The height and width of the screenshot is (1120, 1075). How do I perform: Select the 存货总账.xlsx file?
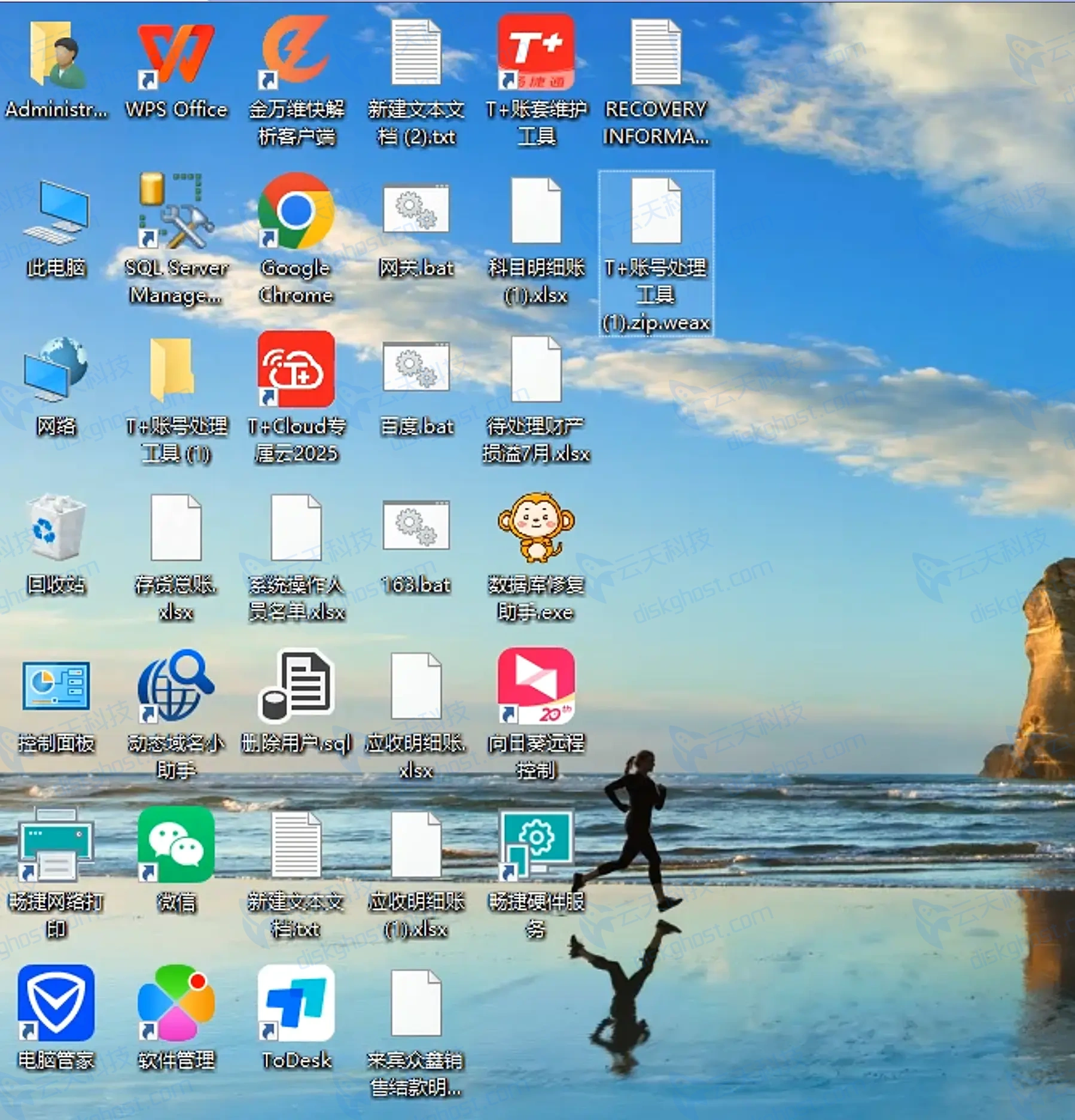[176, 528]
